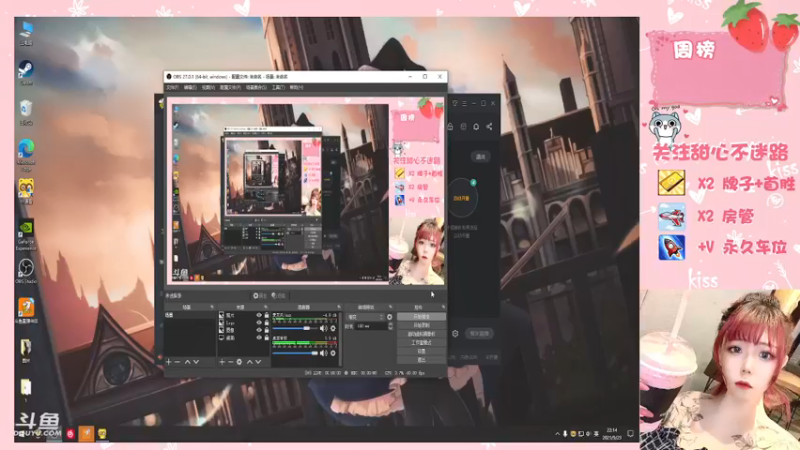The height and width of the screenshot is (450, 800).
Task: Click Start Recording in OBS Controls
Action: 421,326
